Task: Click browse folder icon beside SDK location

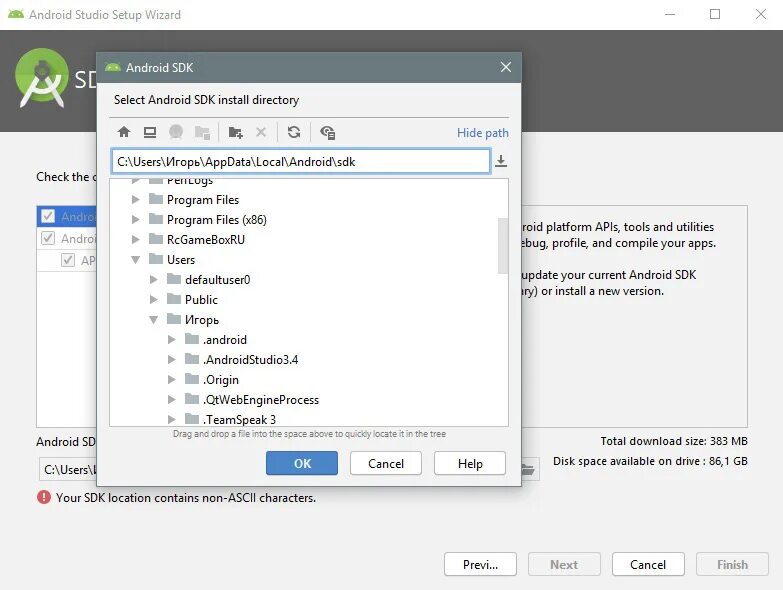Action: (529, 469)
